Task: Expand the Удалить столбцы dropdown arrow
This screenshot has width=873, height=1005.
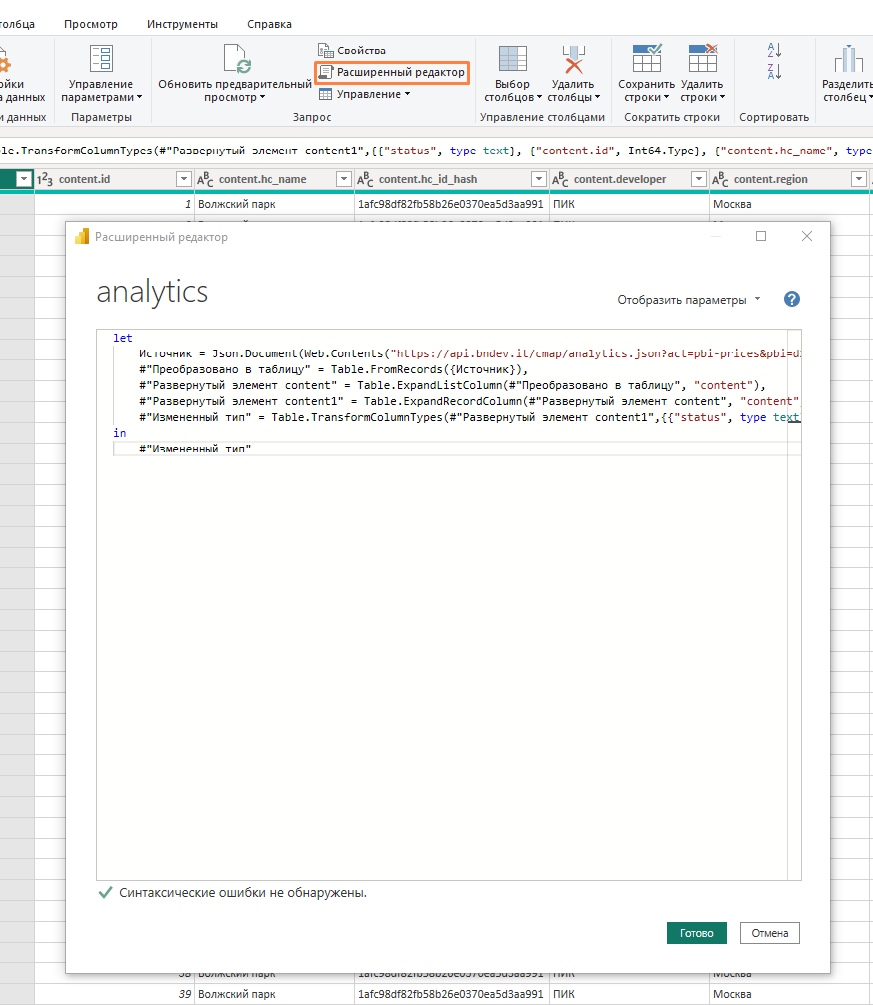Action: pyautogui.click(x=597, y=97)
